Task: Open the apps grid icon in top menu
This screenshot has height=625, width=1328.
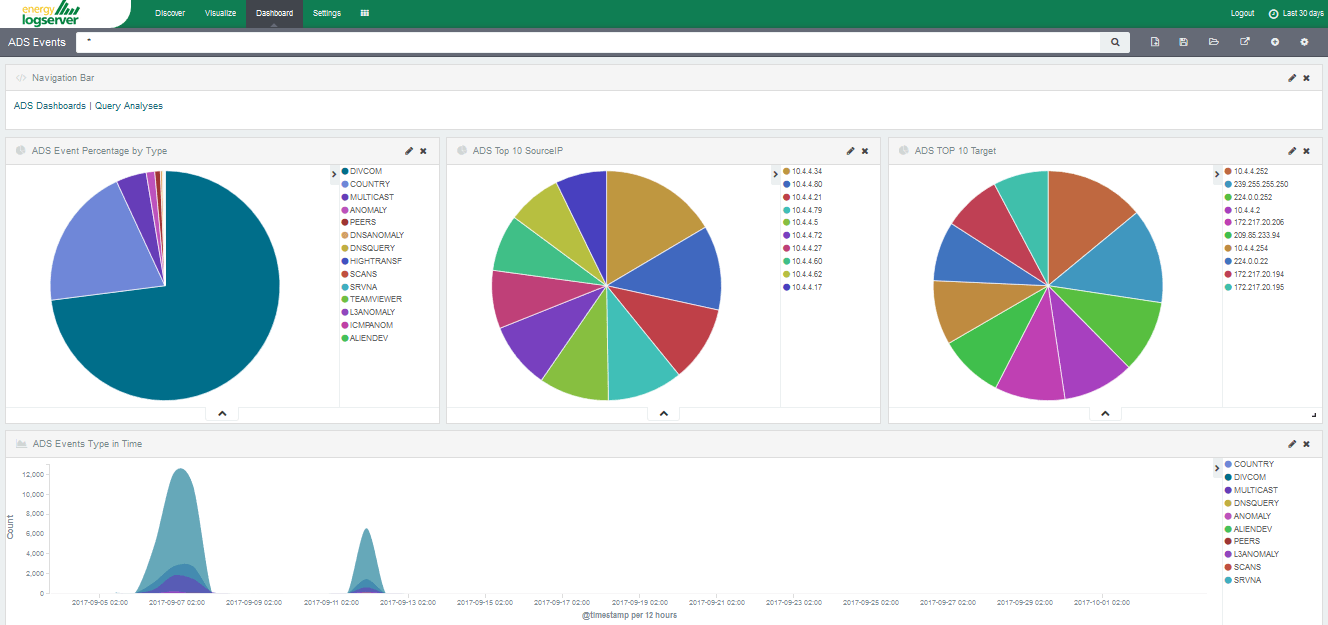Action: click(365, 13)
